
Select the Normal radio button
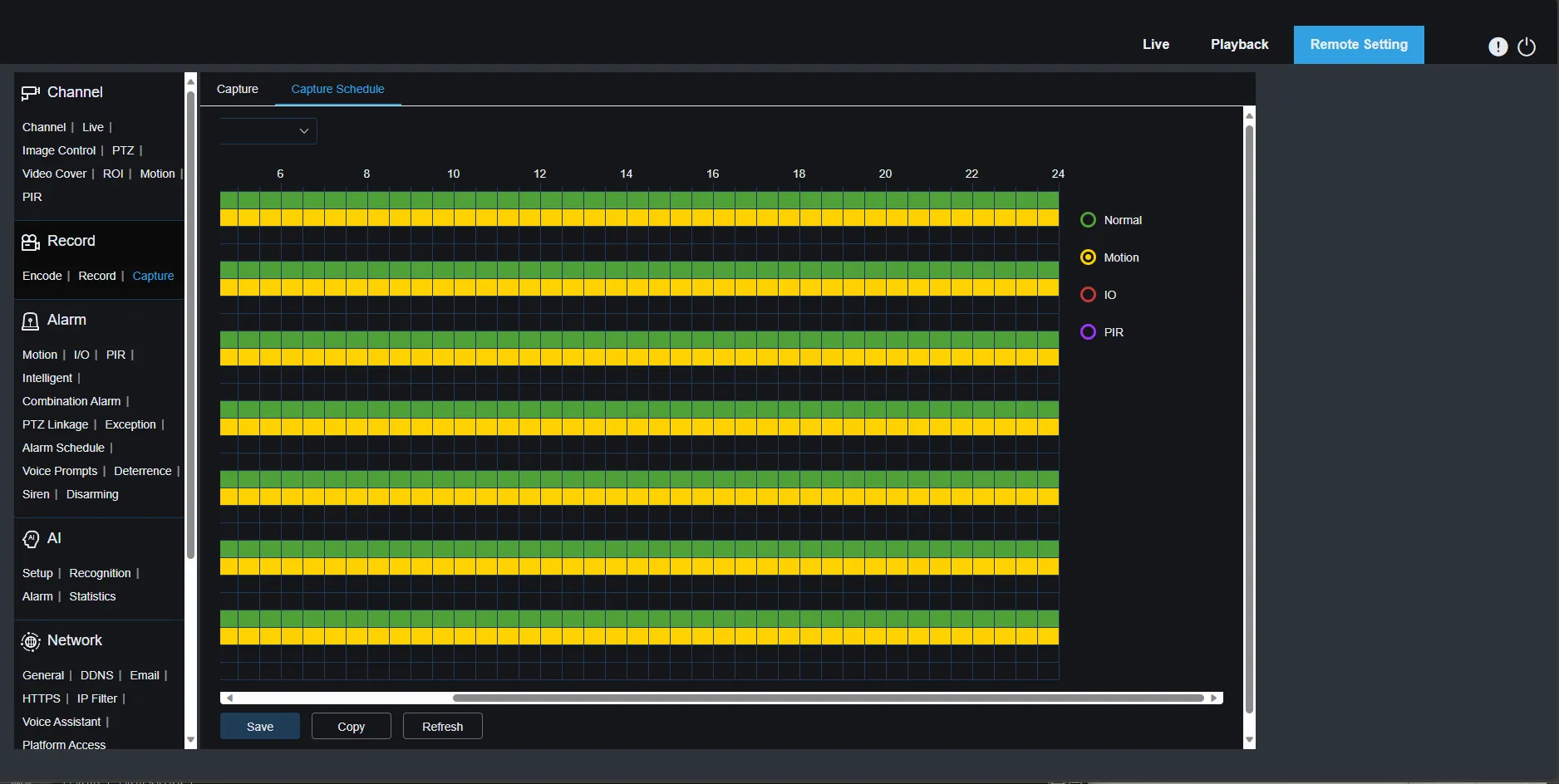point(1087,219)
